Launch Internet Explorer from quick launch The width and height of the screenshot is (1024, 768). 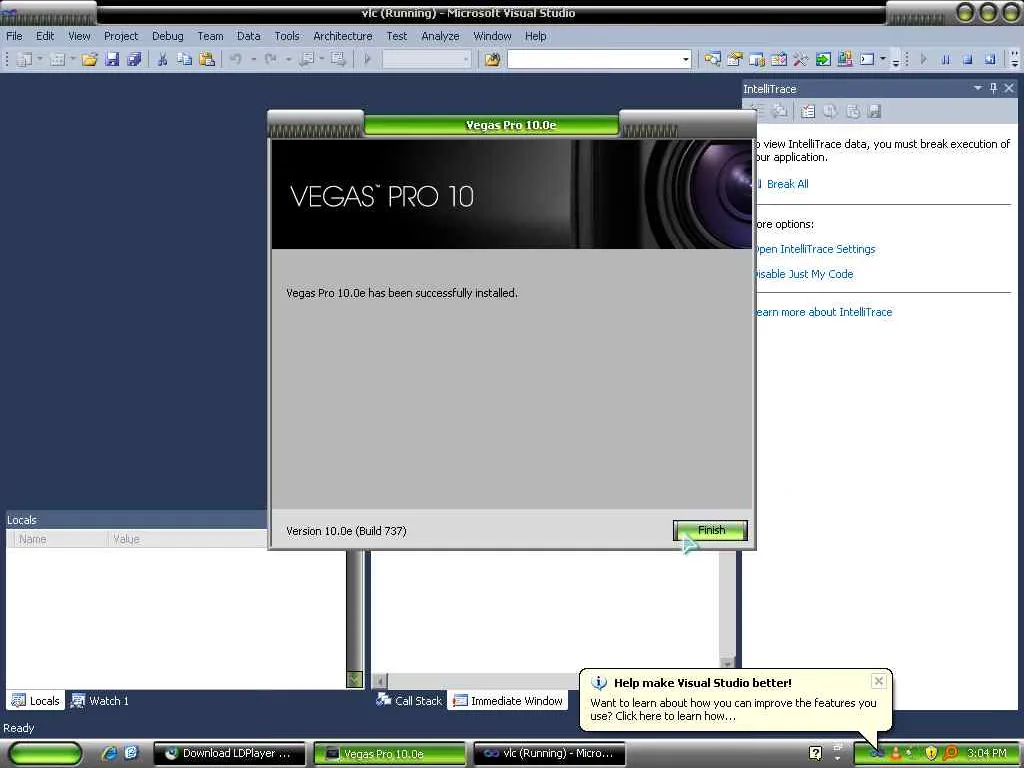109,753
